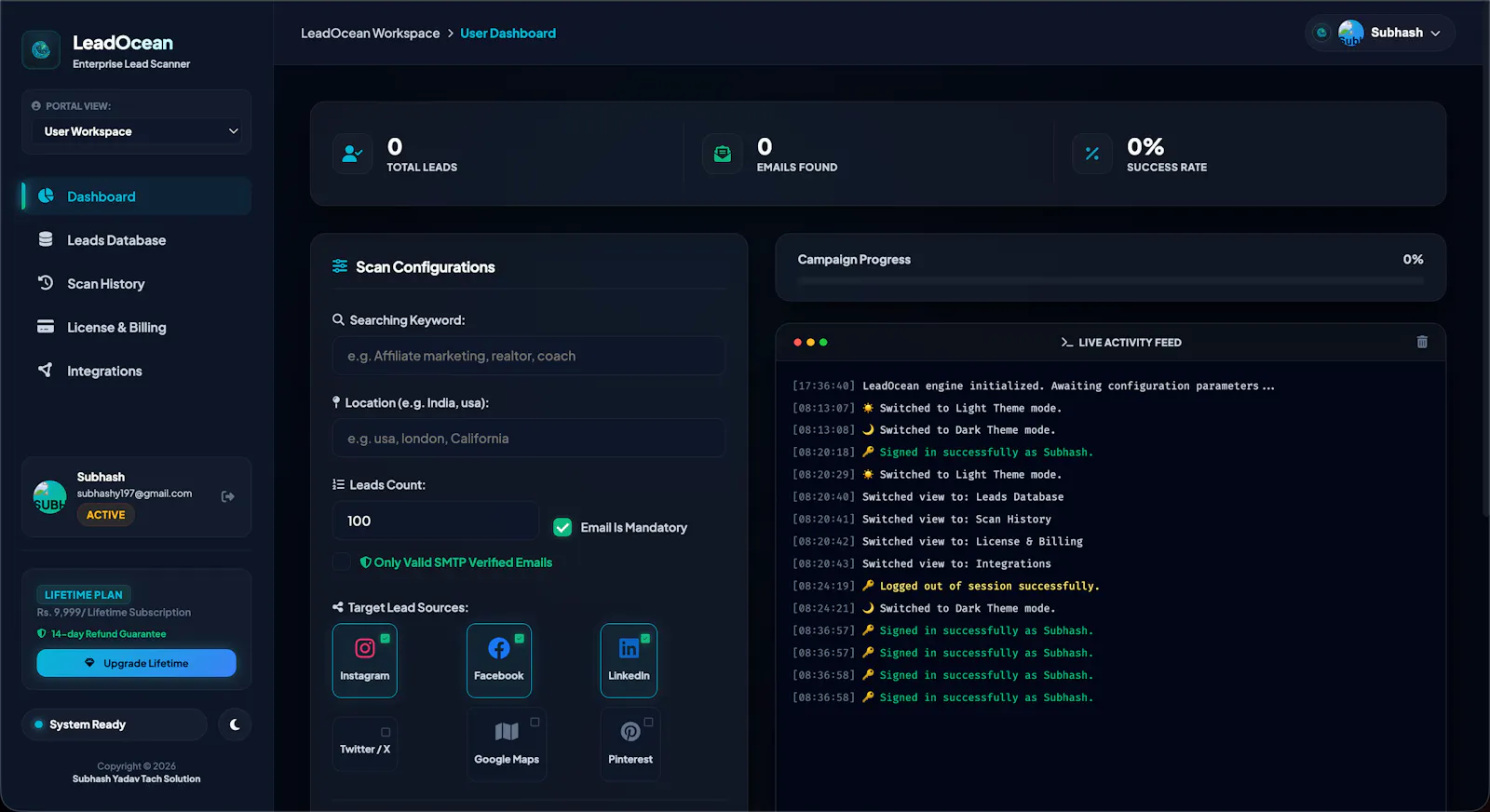Click the red dot in the feed header
Viewport: 1490px width, 812px height.
(x=797, y=342)
